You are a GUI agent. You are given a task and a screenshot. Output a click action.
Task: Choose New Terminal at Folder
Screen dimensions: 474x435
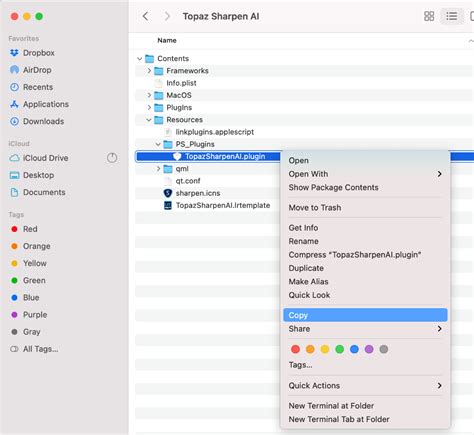tap(365, 406)
